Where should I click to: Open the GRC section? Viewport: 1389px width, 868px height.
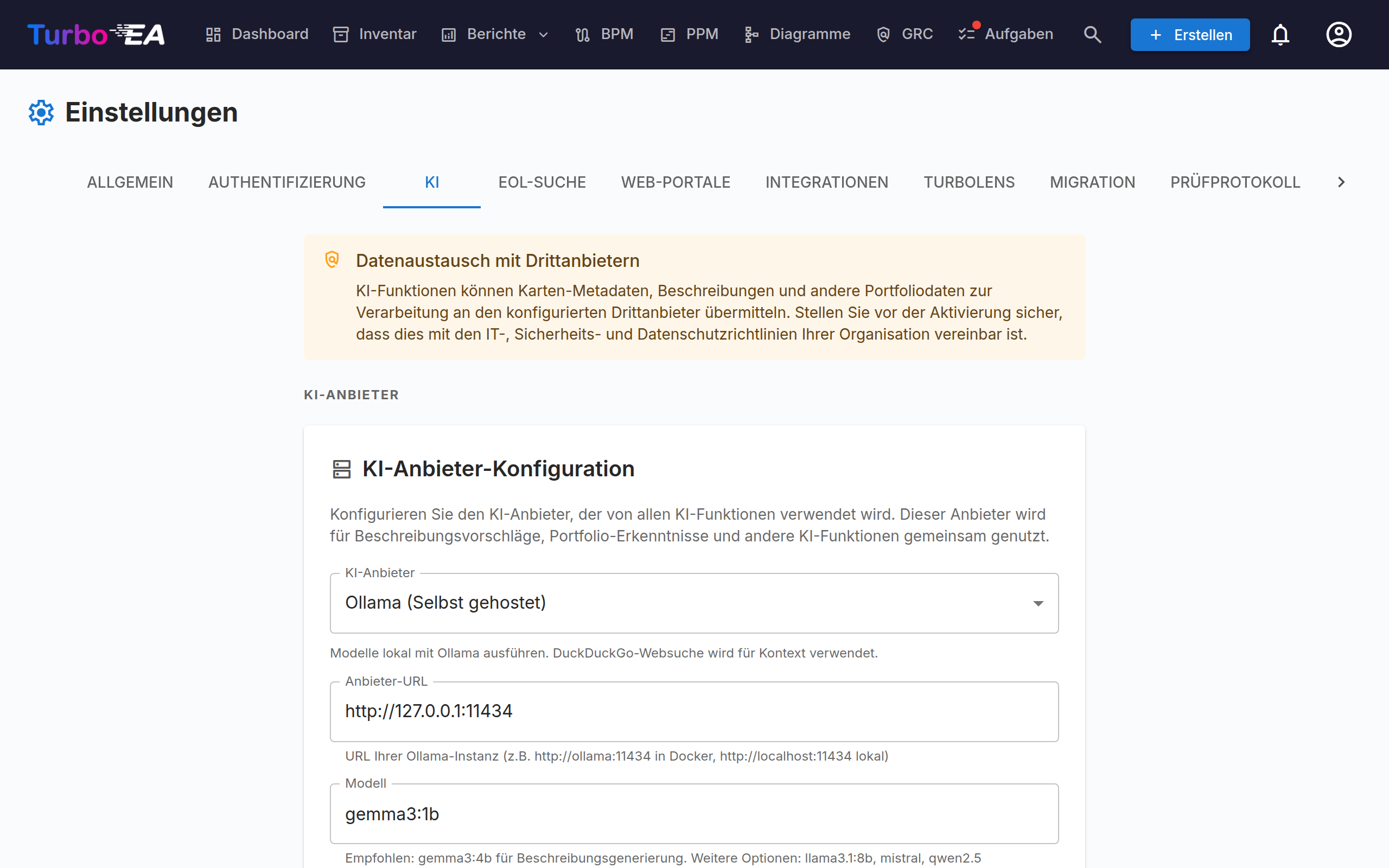click(x=904, y=34)
